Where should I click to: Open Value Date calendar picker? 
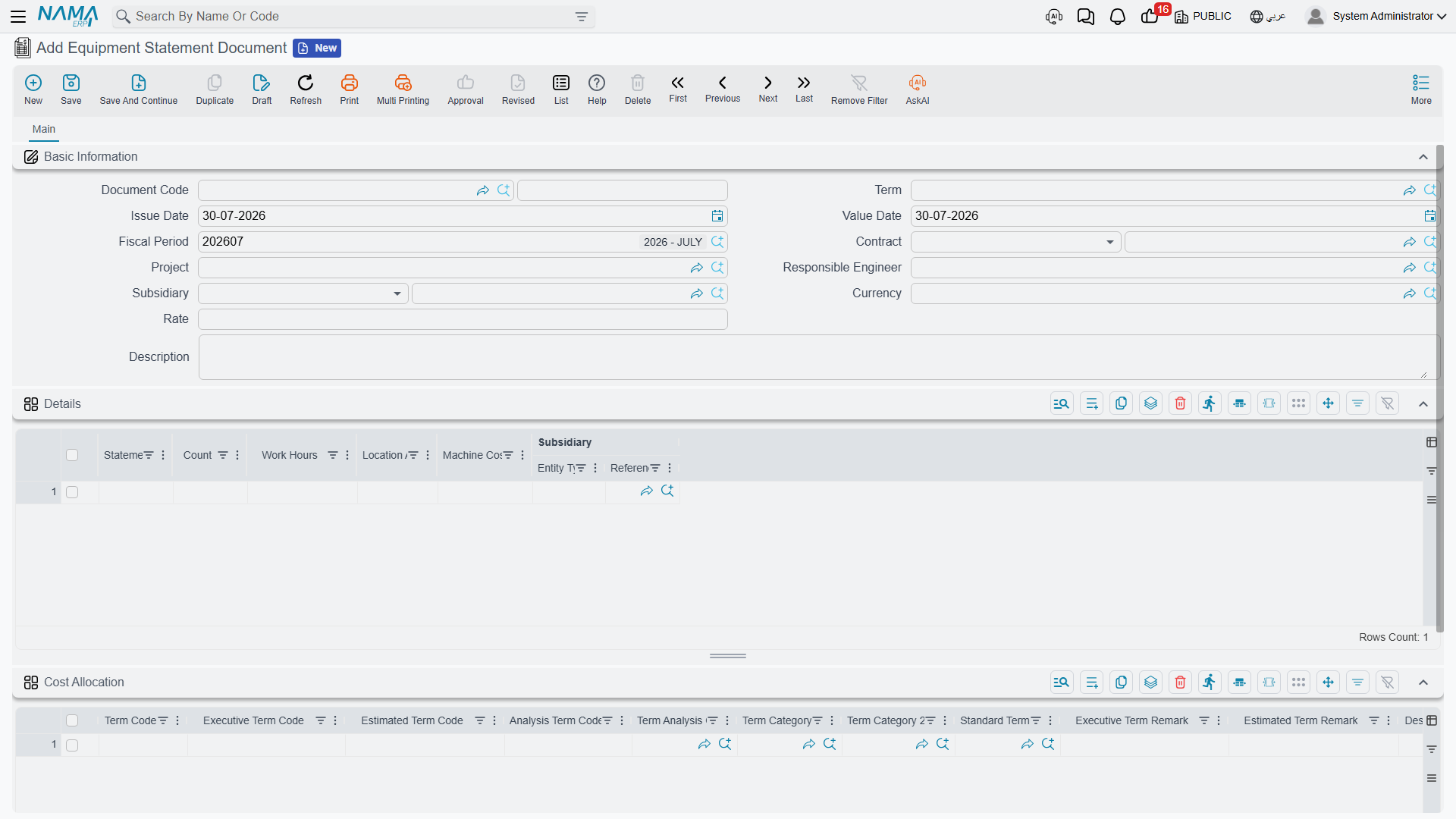[1429, 216]
